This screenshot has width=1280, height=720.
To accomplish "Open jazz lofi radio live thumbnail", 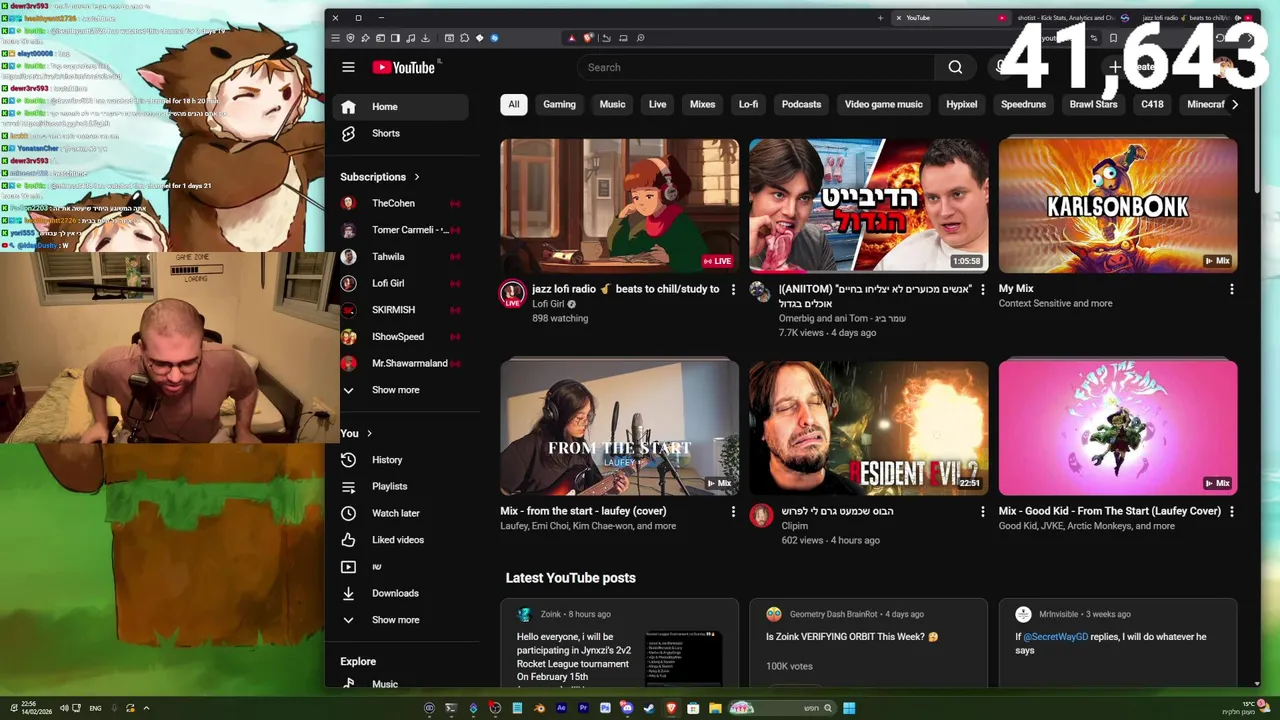I will [620, 206].
